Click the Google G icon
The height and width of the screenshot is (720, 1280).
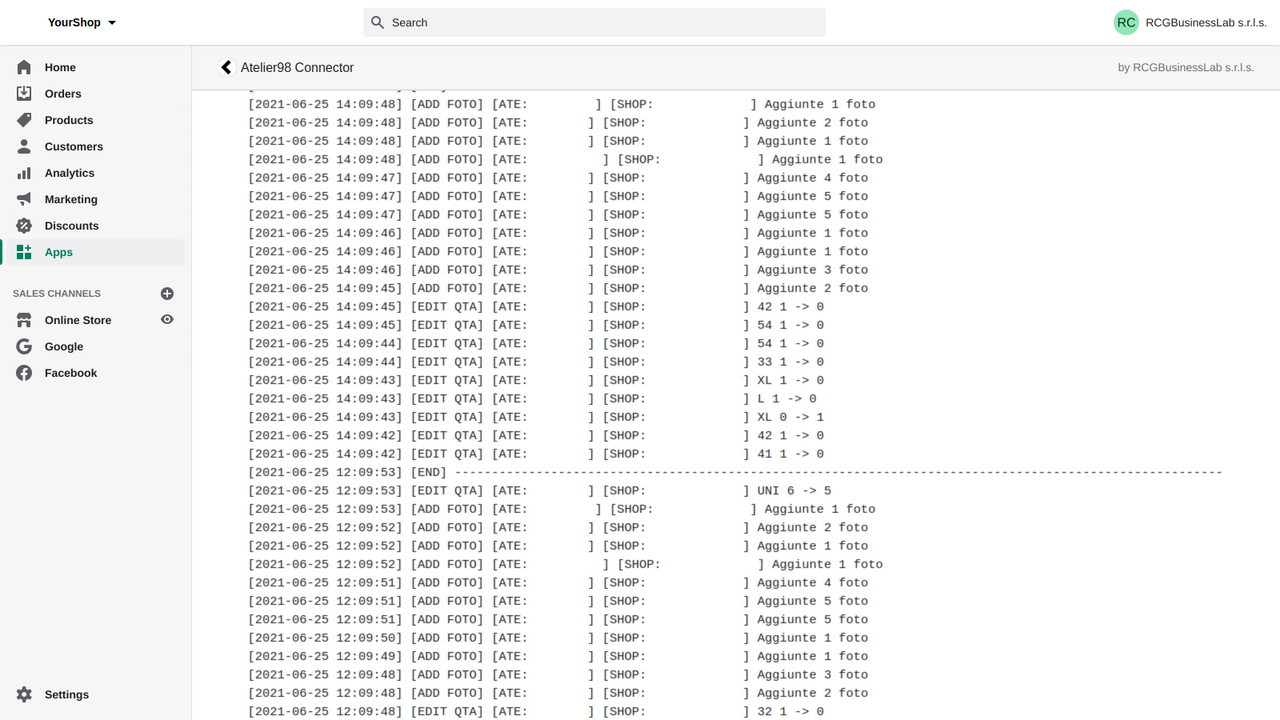point(24,346)
